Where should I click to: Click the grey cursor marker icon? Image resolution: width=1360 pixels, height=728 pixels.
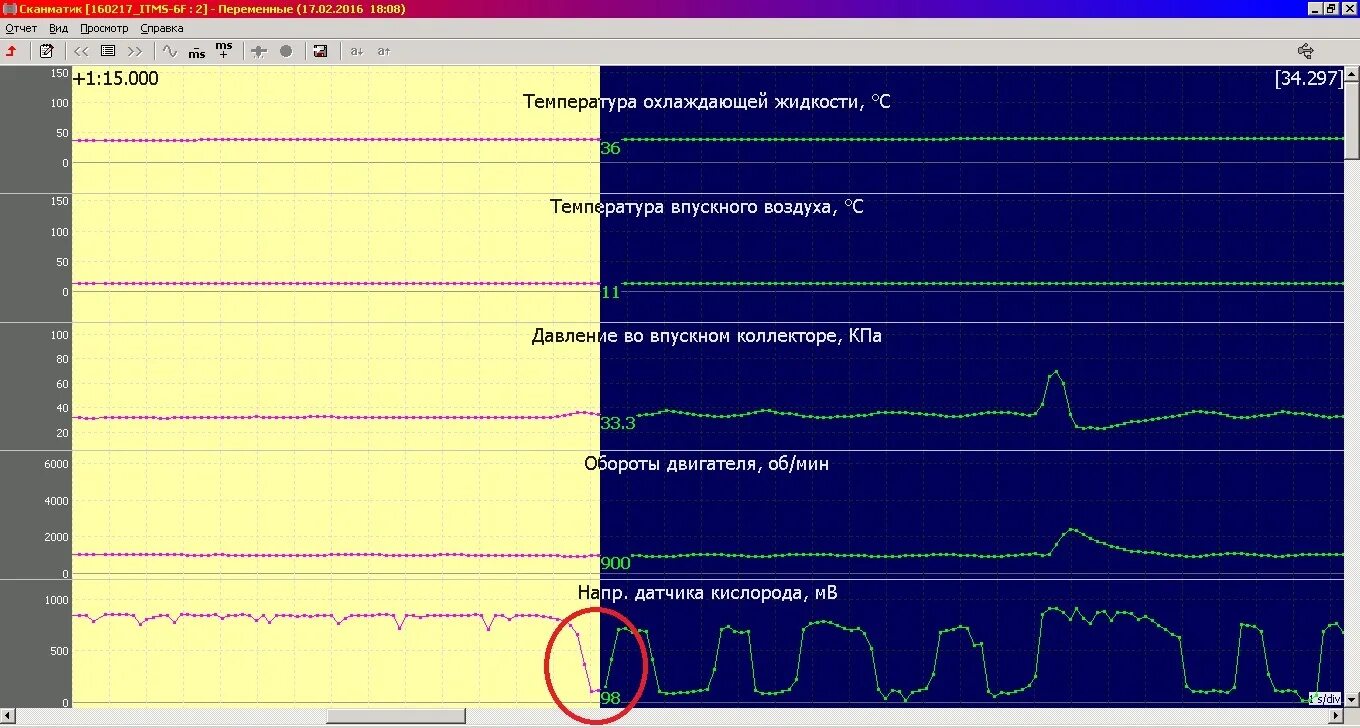(x=259, y=50)
